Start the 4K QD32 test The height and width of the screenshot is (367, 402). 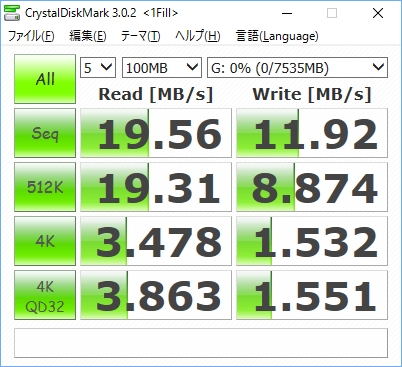pyautogui.click(x=45, y=295)
